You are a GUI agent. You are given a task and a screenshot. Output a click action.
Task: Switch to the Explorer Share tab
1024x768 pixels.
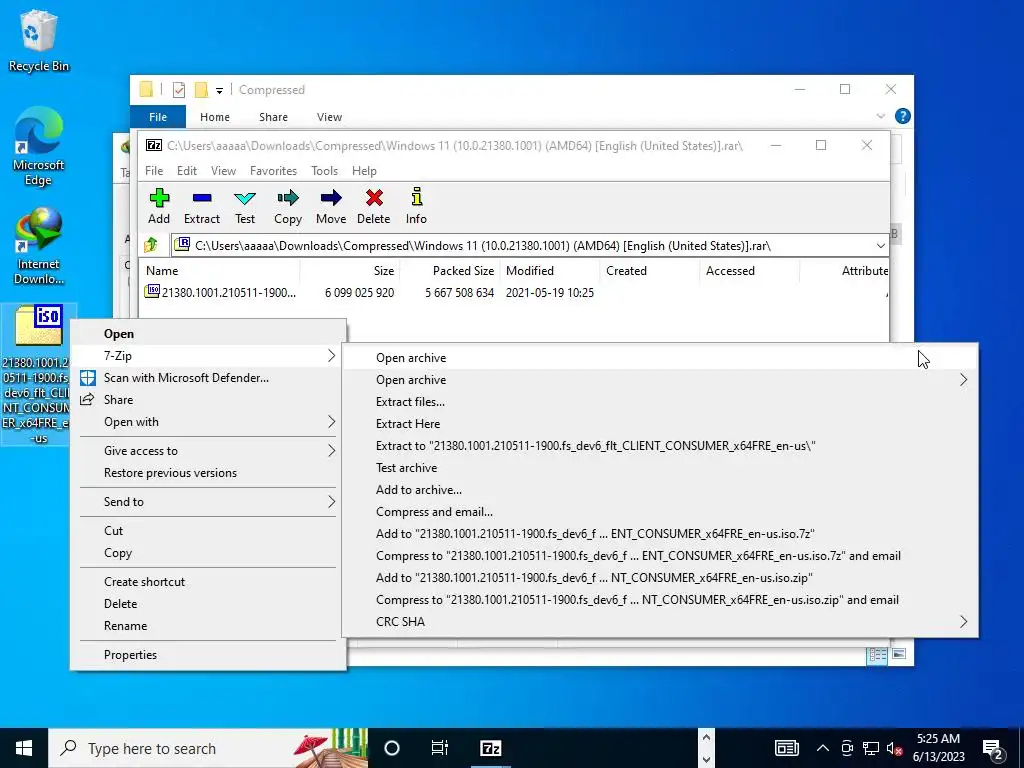point(273,117)
